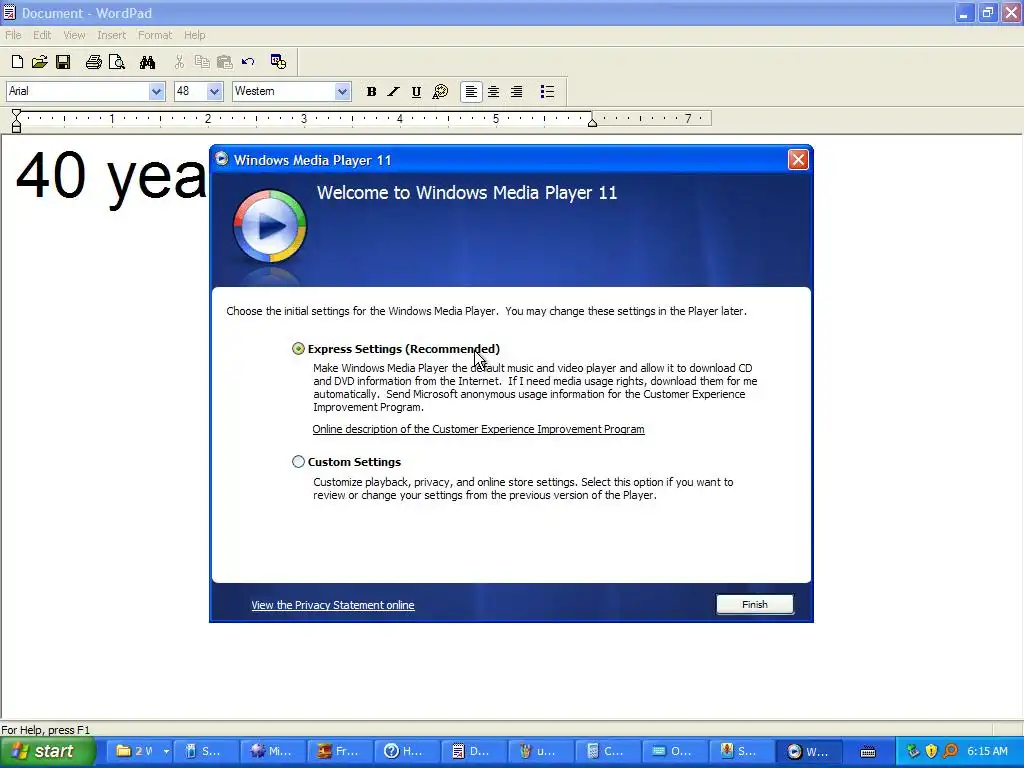
Task: Click the Save diskette icon in WordPad
Action: [x=63, y=62]
